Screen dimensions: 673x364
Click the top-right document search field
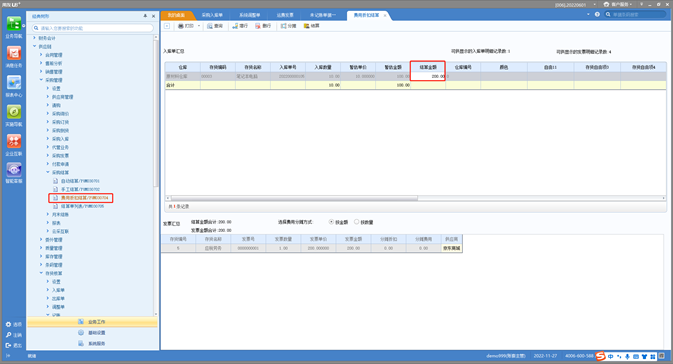point(636,15)
